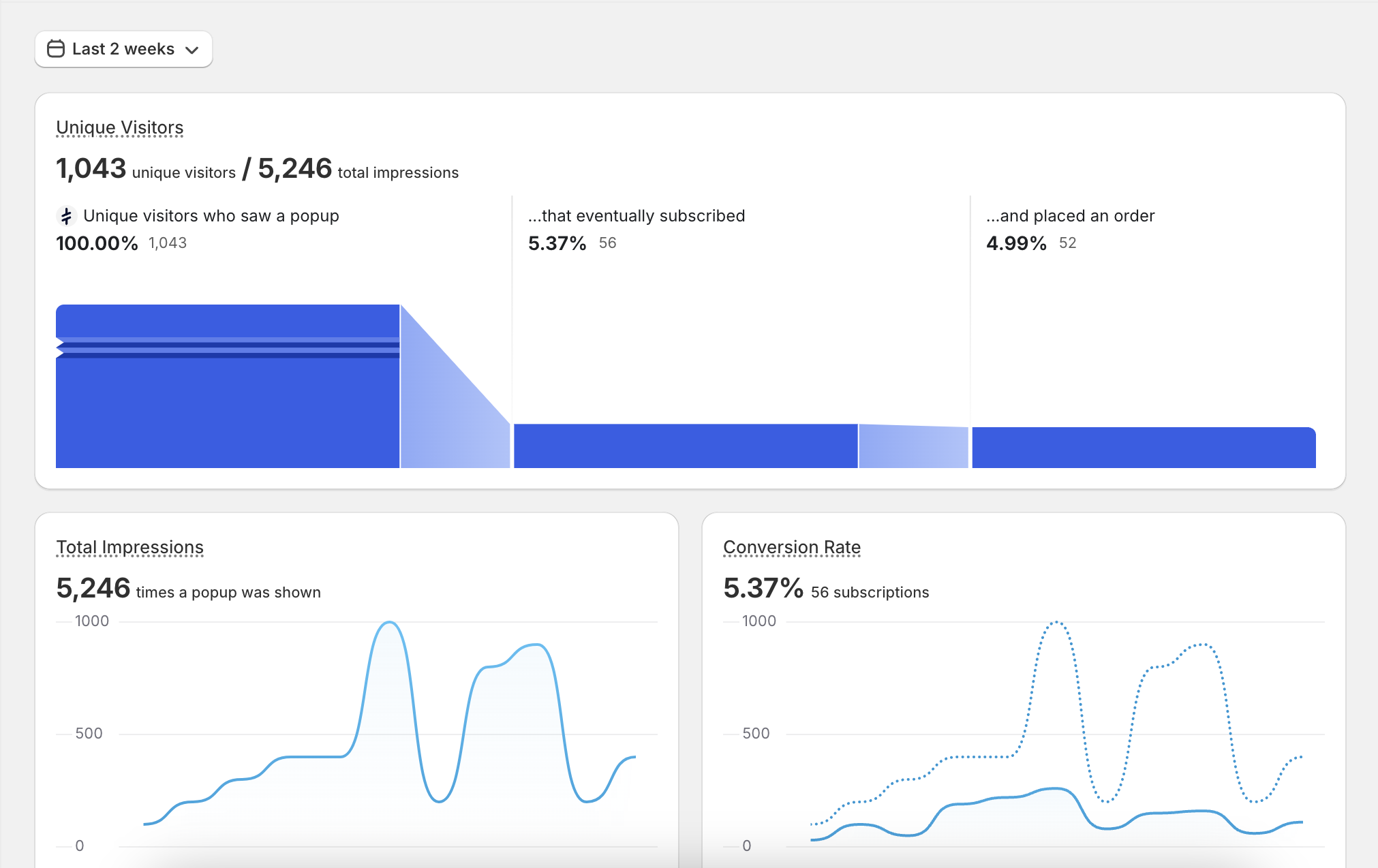Click Total Impressions dotted heading

[129, 546]
